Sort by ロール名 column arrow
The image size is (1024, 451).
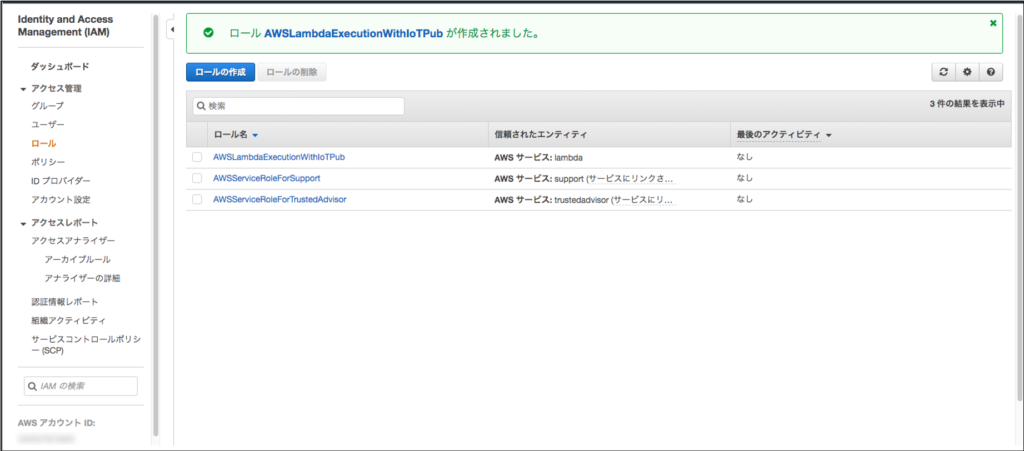256,135
